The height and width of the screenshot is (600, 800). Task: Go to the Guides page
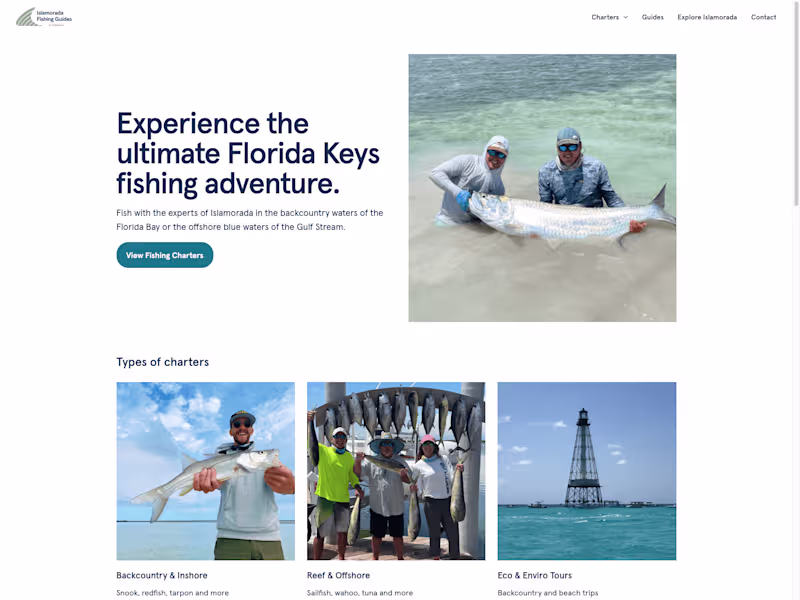coord(653,17)
